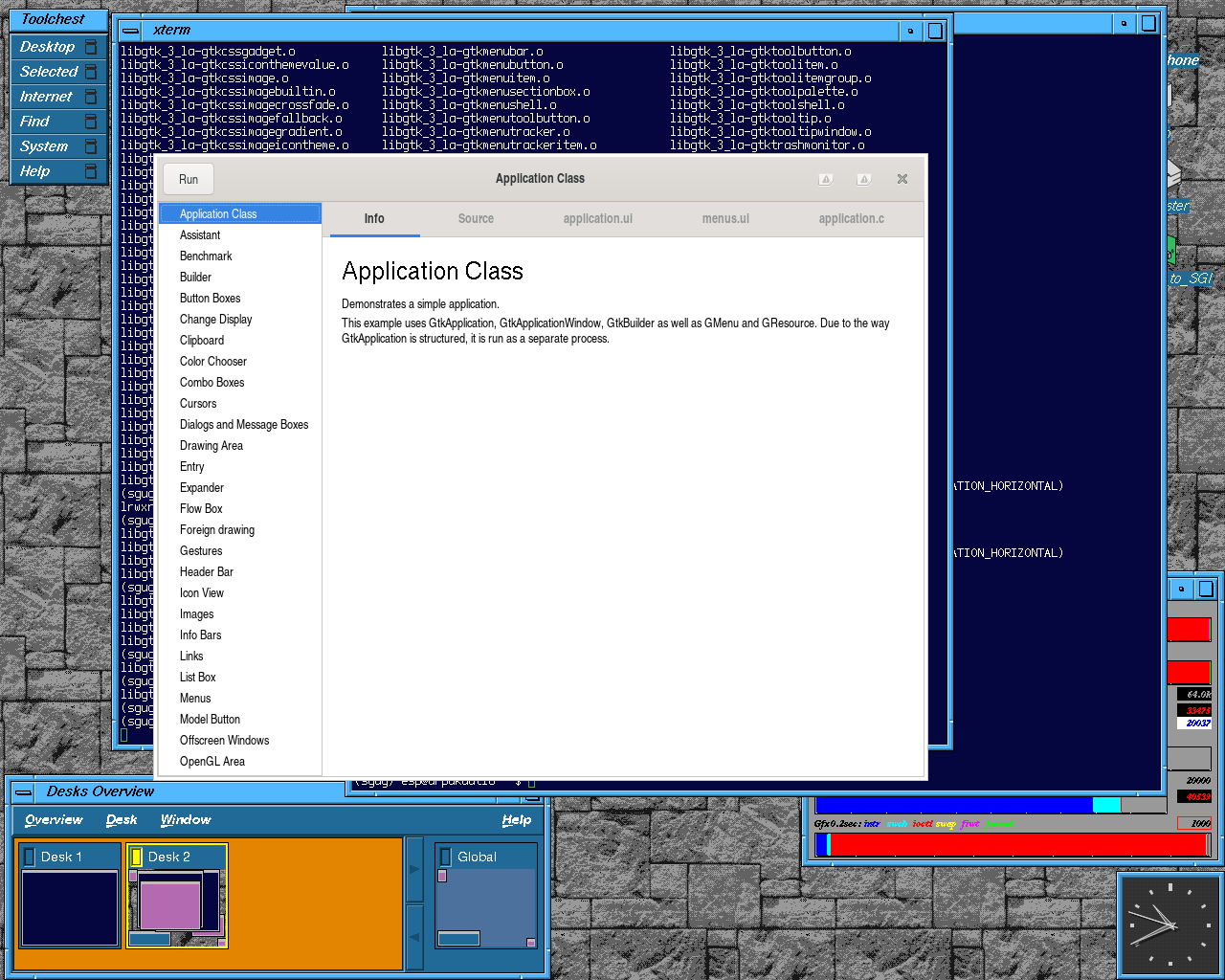
Task: Click the red Gfx bar in monitor
Action: click(x=1017, y=845)
